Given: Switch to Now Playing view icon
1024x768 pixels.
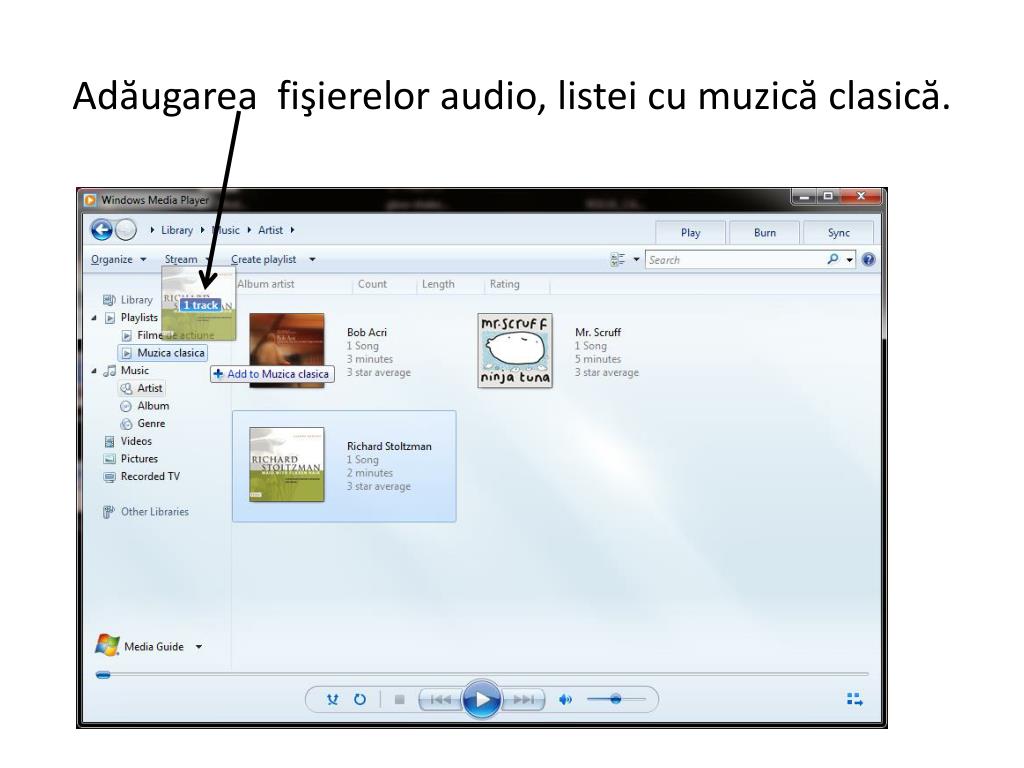Looking at the screenshot, I should 855,699.
